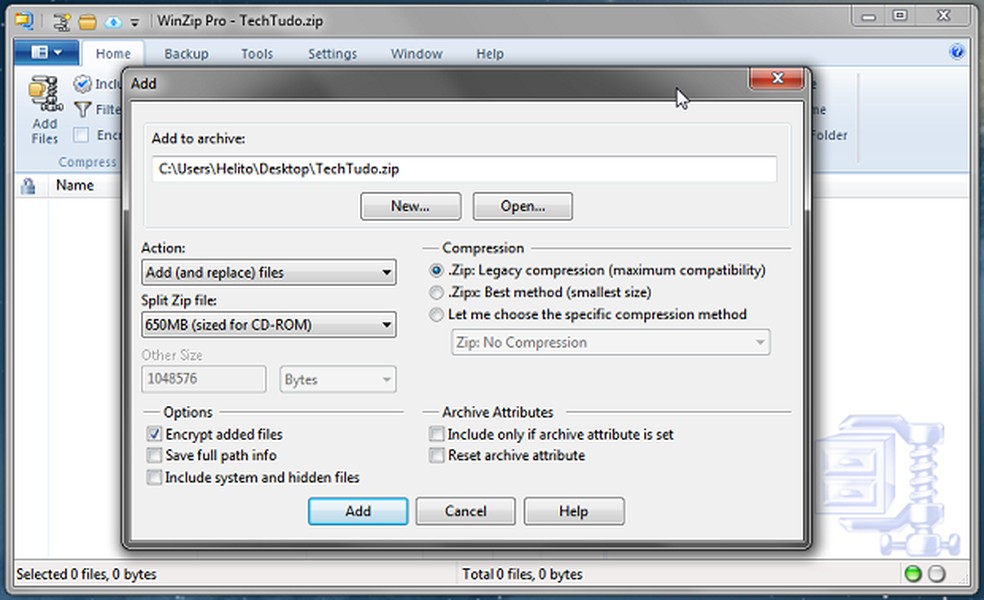Image resolution: width=984 pixels, height=600 pixels.
Task: Switch to the Home ribbon tab
Action: coord(113,54)
